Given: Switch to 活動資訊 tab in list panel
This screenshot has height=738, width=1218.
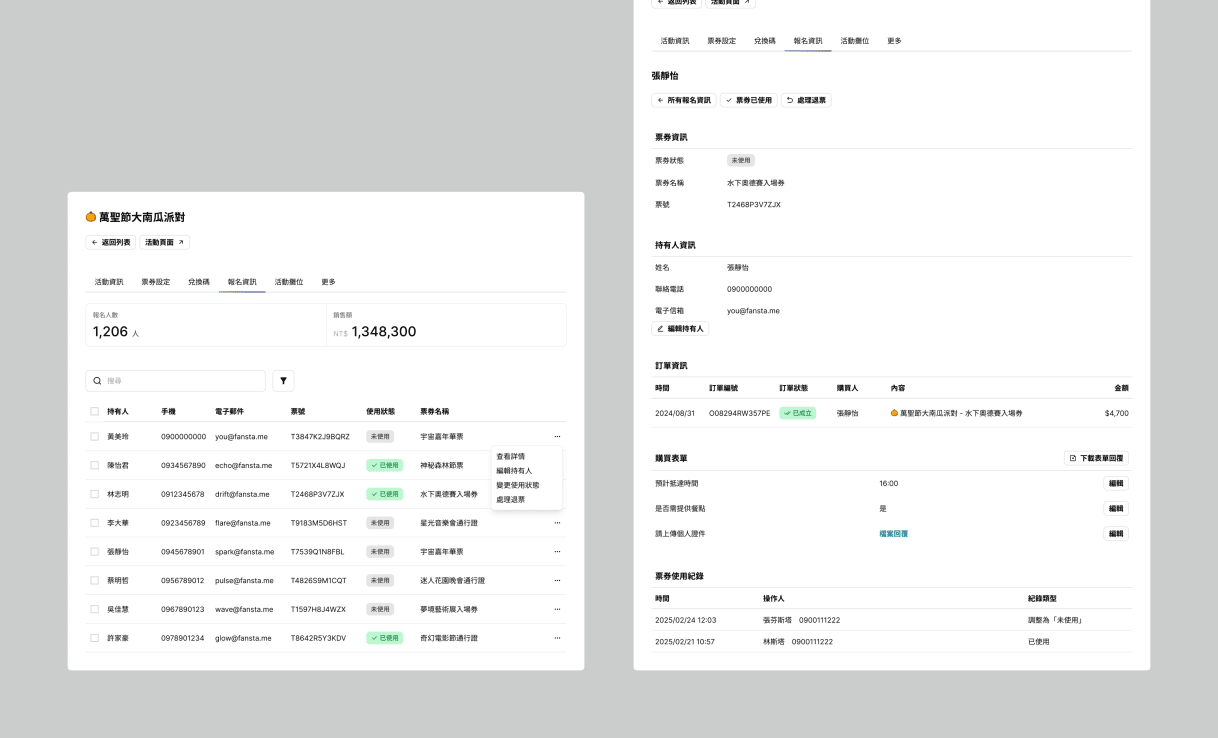Looking at the screenshot, I should tap(109, 282).
